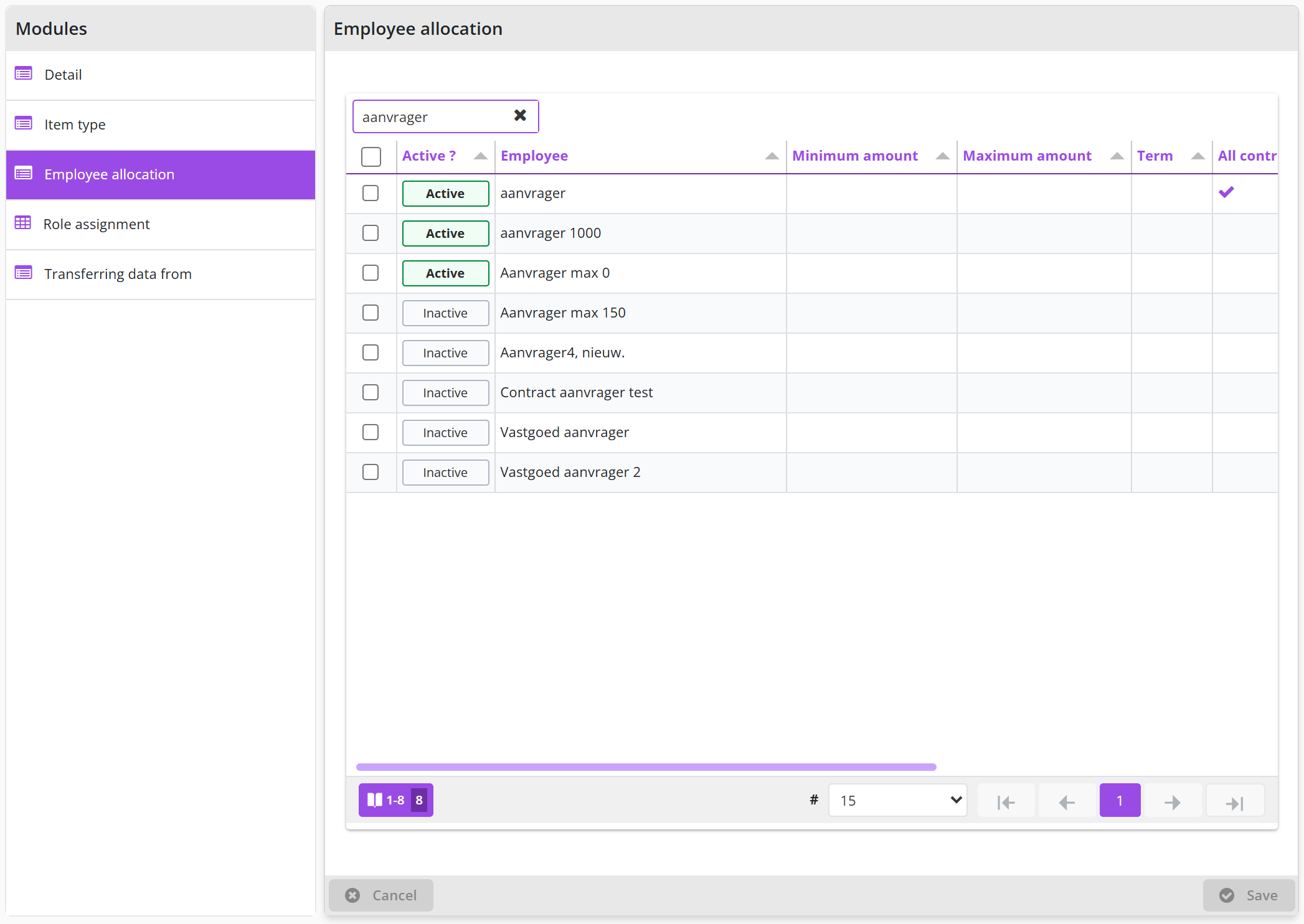Click the All contr column header
Image resolution: width=1304 pixels, height=924 pixels.
pyautogui.click(x=1247, y=156)
